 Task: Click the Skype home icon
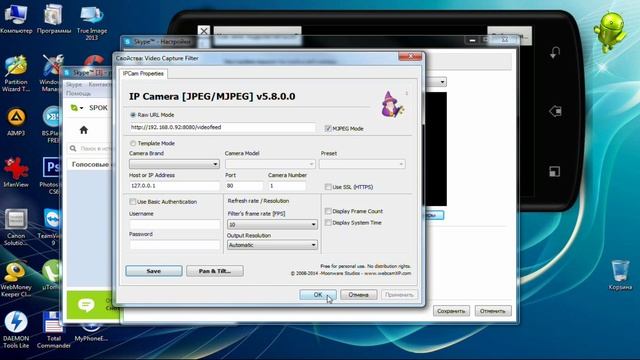coord(84,130)
